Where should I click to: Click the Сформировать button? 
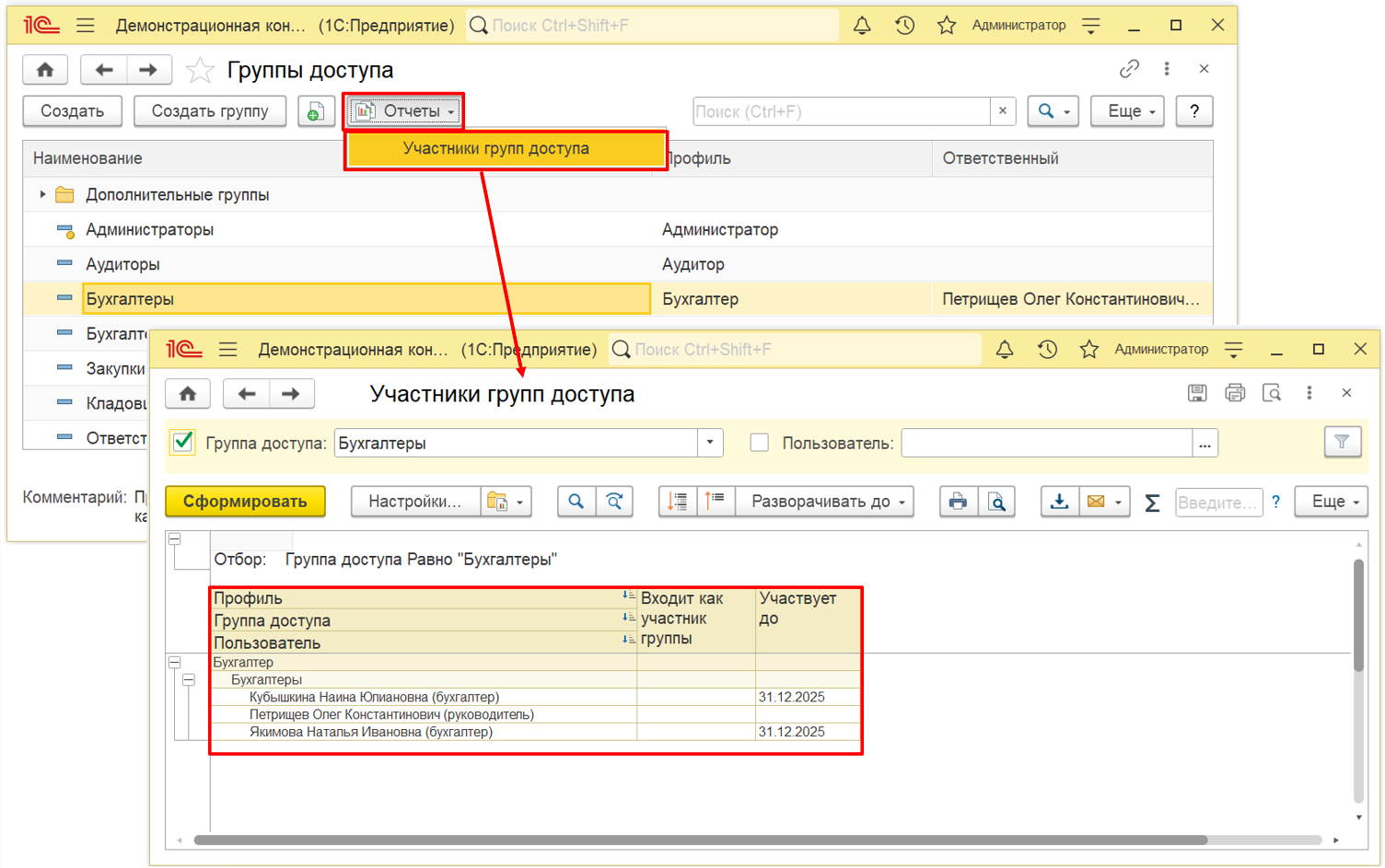point(245,502)
